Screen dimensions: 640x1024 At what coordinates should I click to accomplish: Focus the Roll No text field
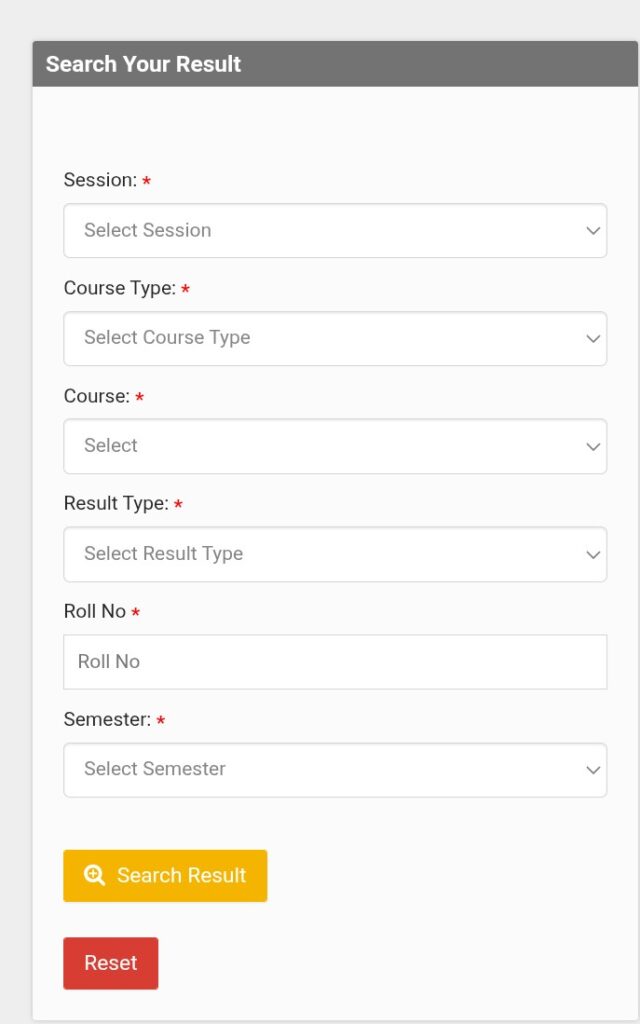coord(334,661)
